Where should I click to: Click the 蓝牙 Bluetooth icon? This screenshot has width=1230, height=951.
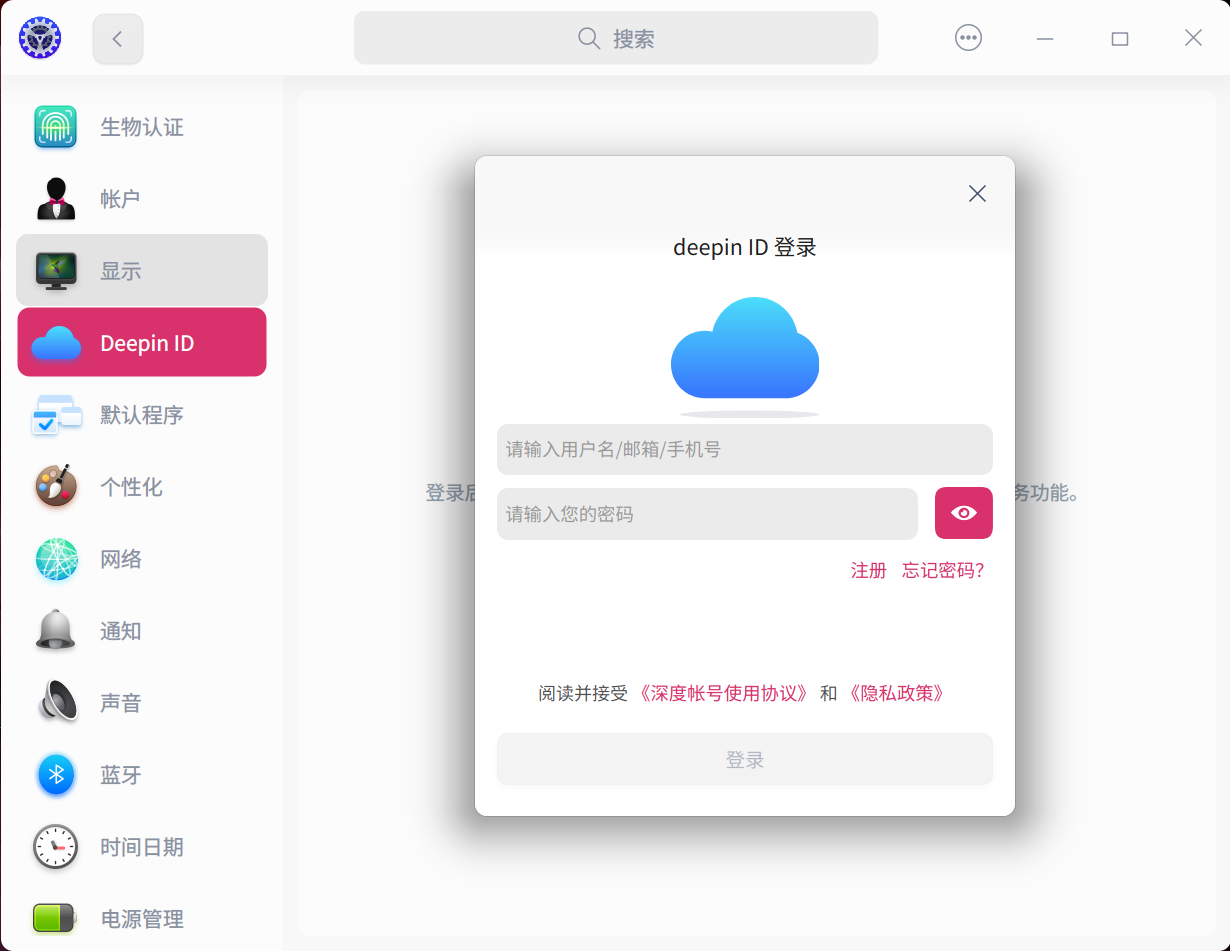pyautogui.click(x=56, y=775)
